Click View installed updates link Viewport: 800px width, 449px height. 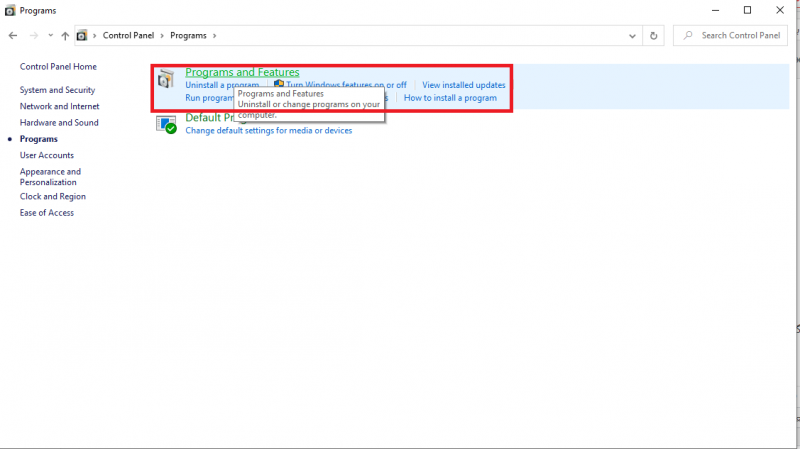(463, 85)
